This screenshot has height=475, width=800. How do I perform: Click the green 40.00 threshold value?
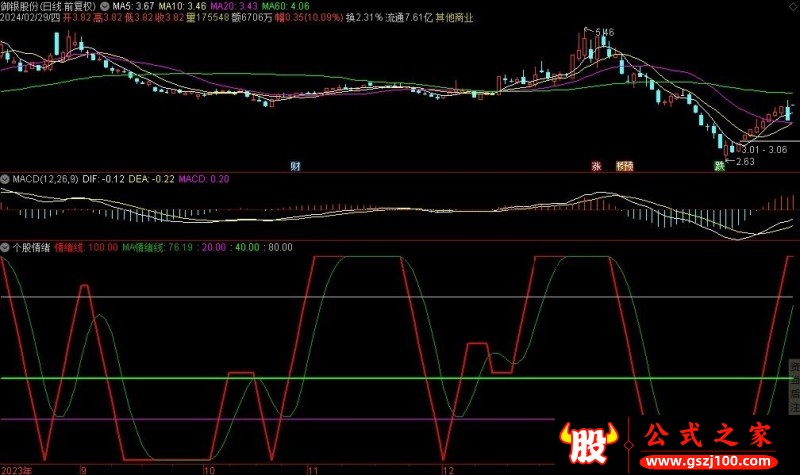(x=247, y=247)
